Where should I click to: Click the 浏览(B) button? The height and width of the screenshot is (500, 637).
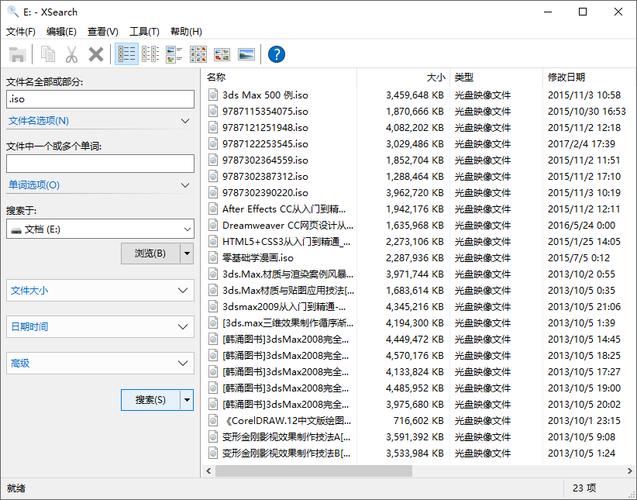pos(150,253)
